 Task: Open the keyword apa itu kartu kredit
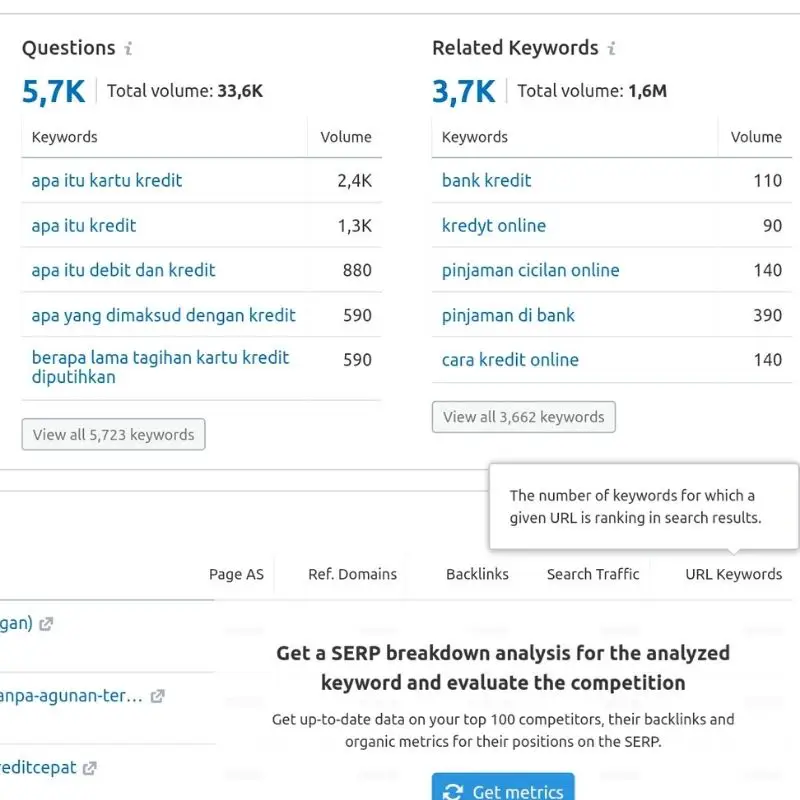tap(105, 180)
